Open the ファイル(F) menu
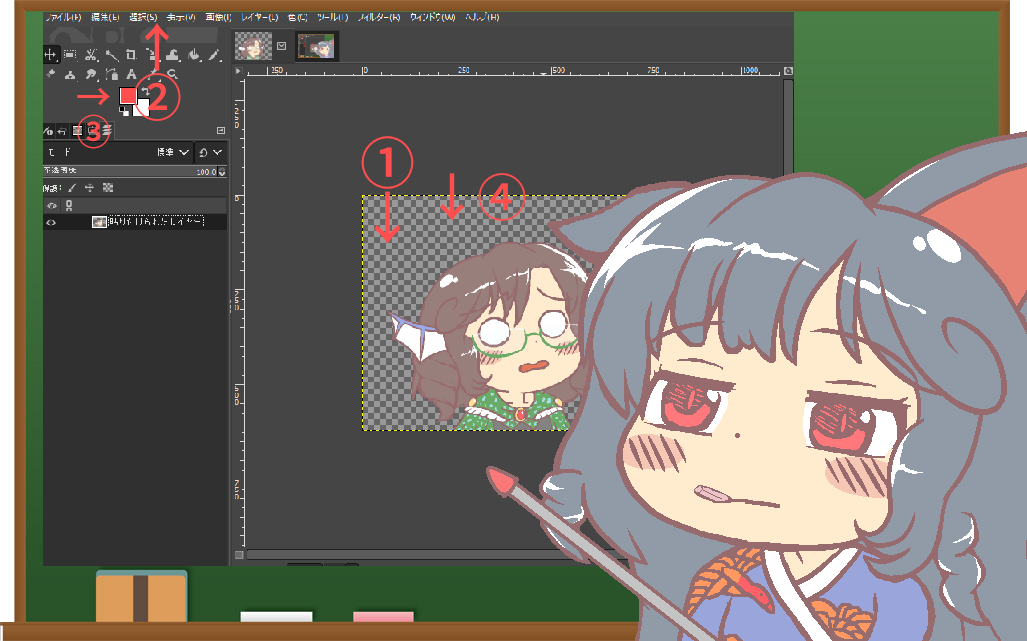This screenshot has width=1027, height=641. [63, 17]
